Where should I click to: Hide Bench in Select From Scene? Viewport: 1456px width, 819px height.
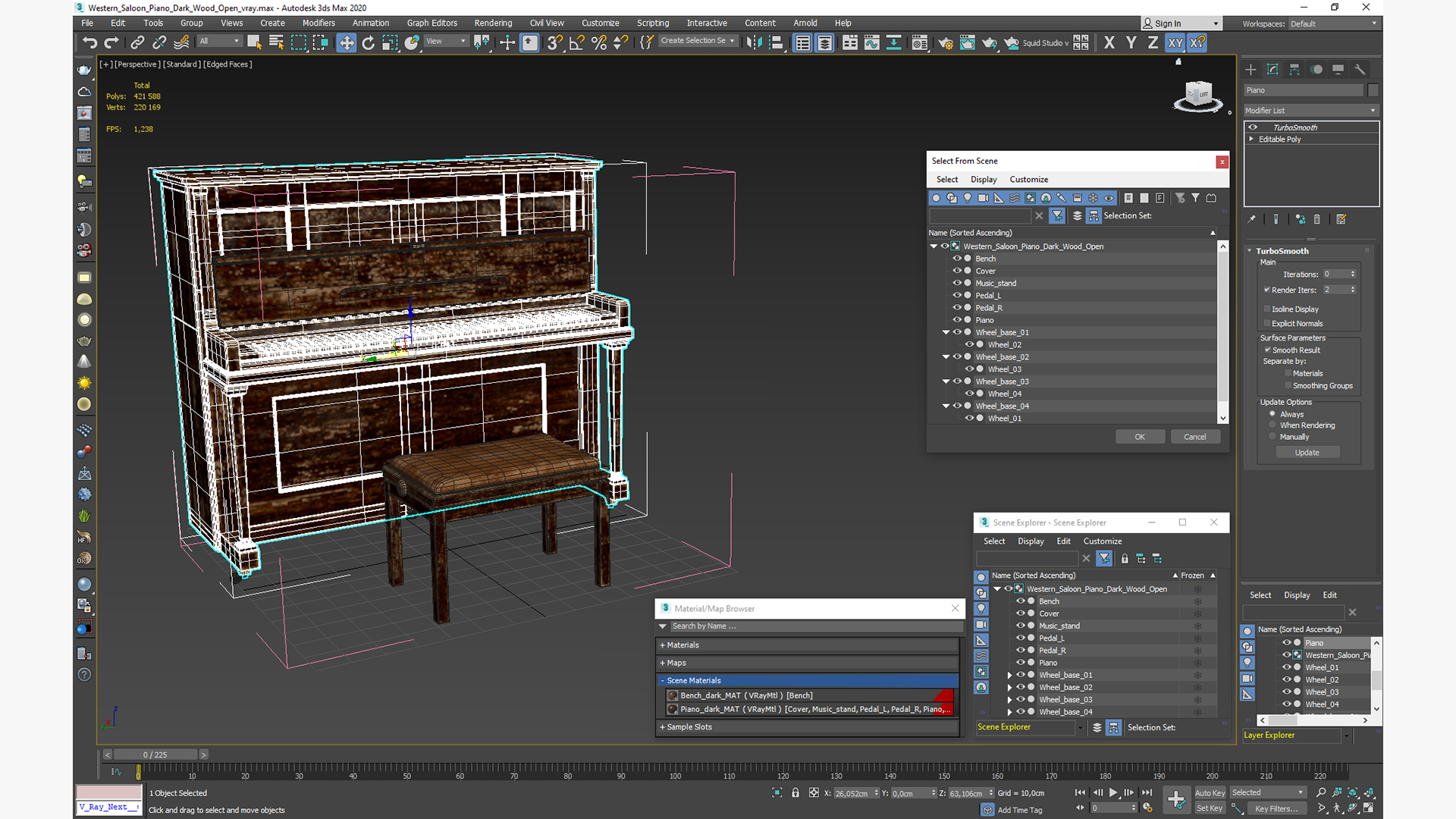[x=957, y=259]
